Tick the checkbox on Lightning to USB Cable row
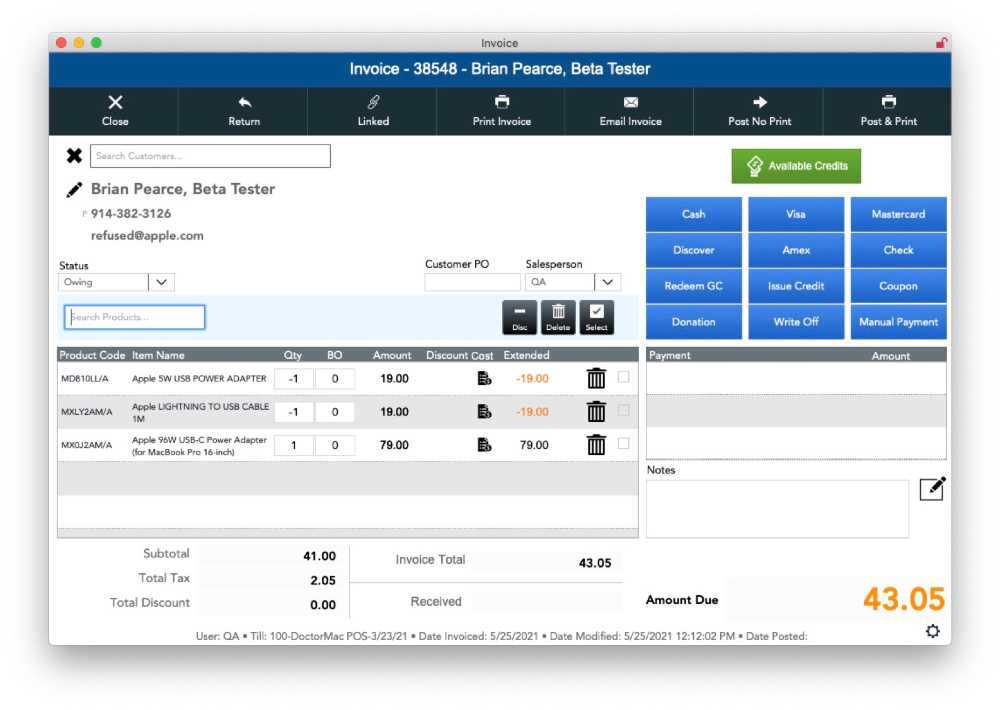 click(x=624, y=411)
